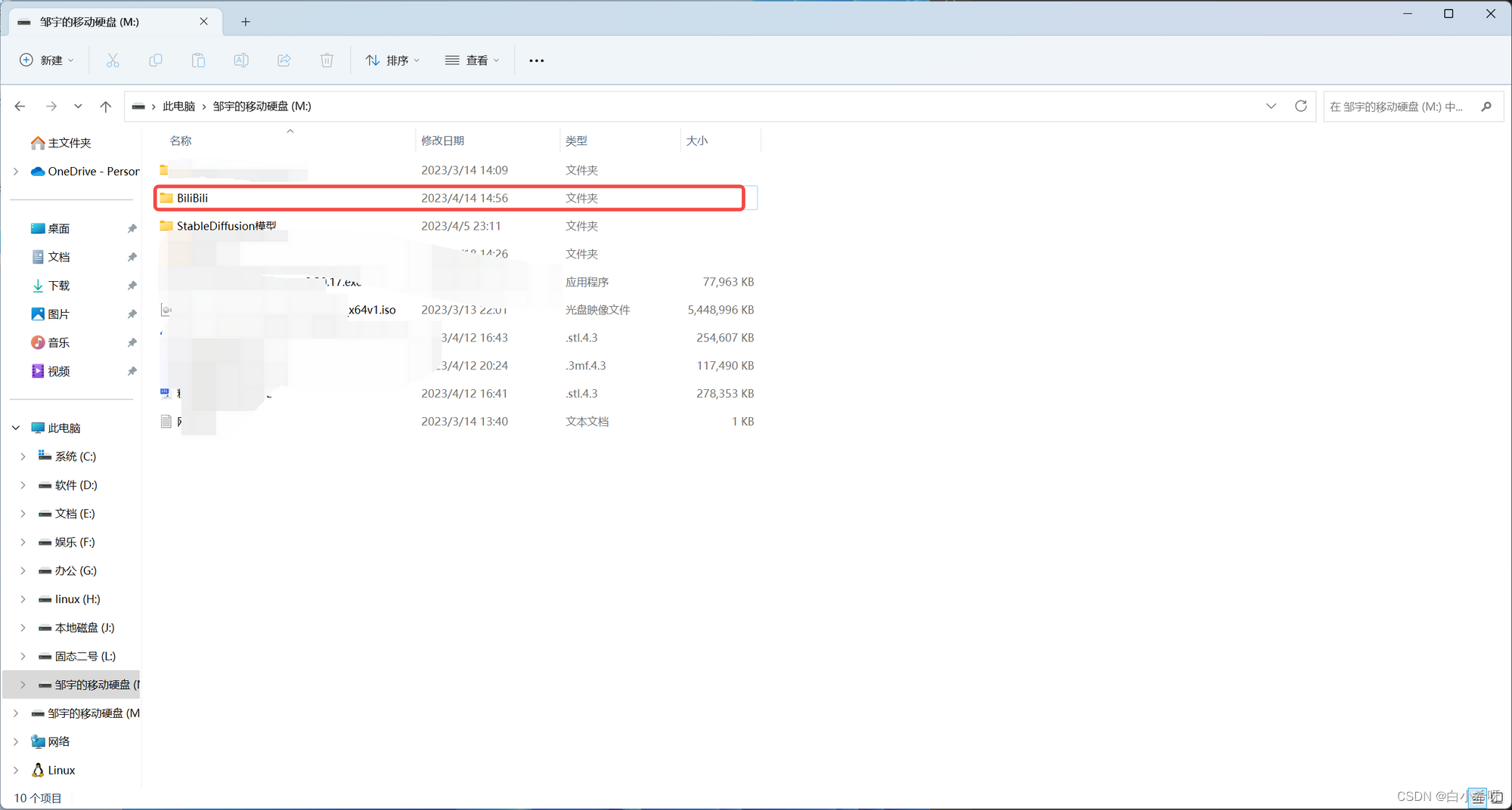The height and width of the screenshot is (810, 1512).
Task: Unpin 桌面 using its pin icon
Action: (132, 229)
